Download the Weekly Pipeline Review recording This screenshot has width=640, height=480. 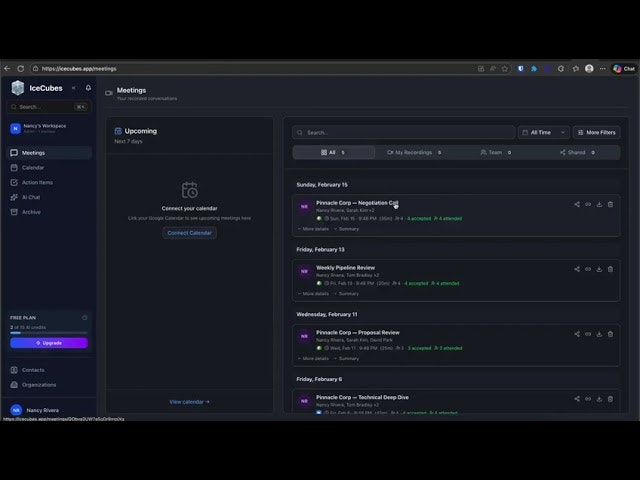click(x=599, y=269)
